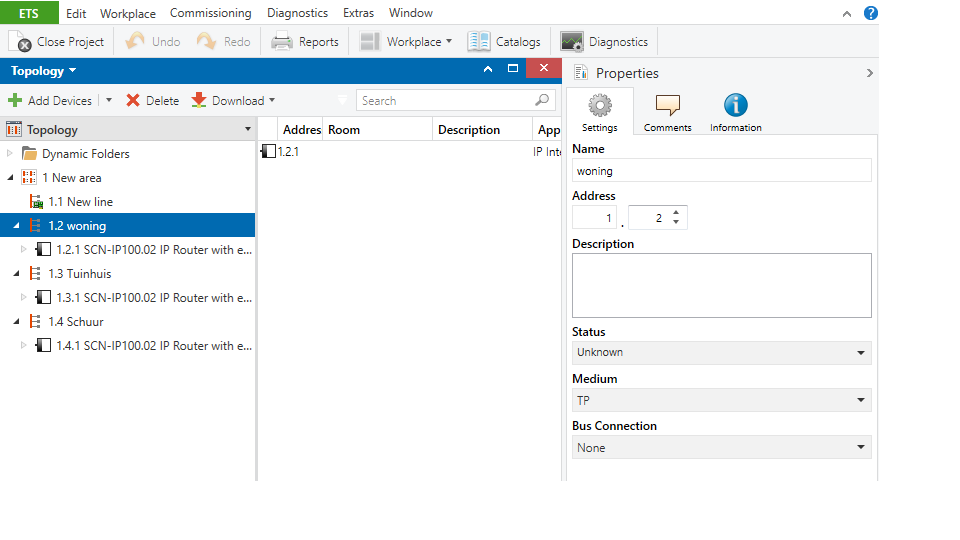This screenshot has height=540, width=960.
Task: Open the help question mark icon
Action: [870, 13]
